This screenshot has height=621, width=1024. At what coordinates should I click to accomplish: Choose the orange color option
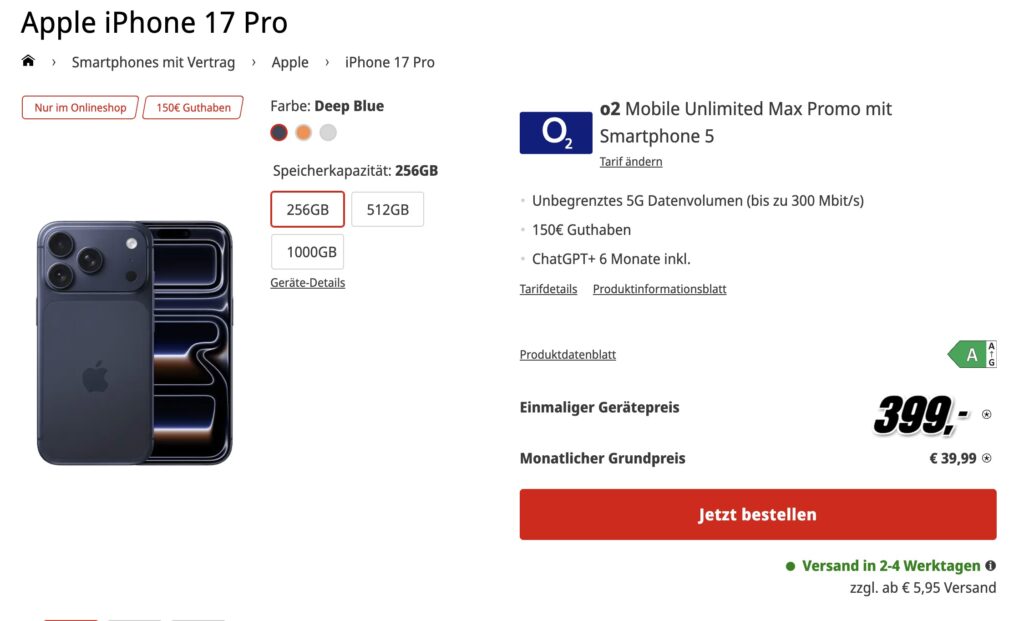(x=303, y=132)
